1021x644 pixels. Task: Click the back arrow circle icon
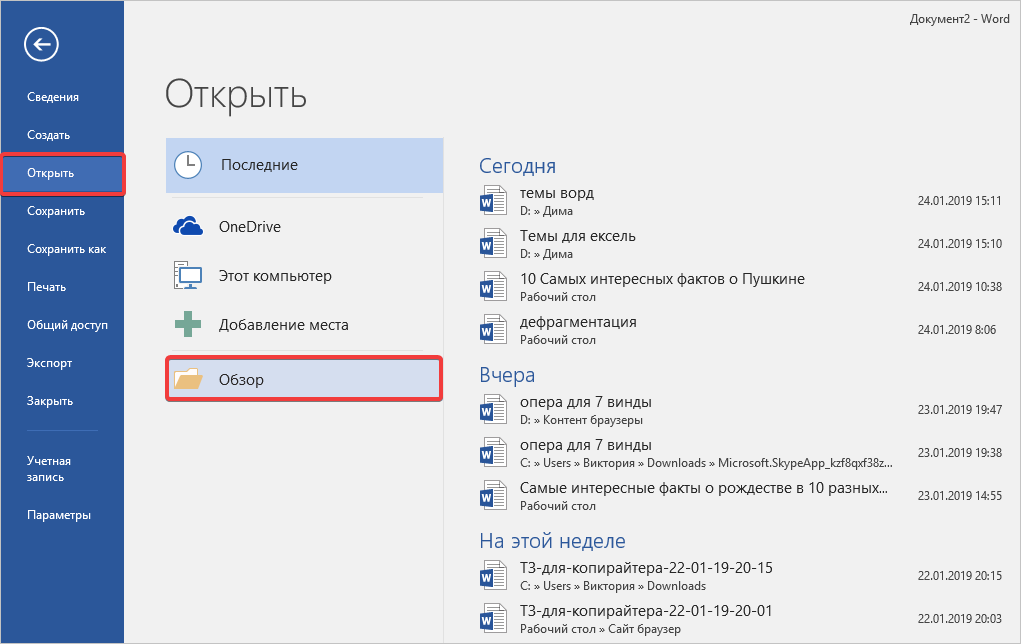click(x=43, y=44)
